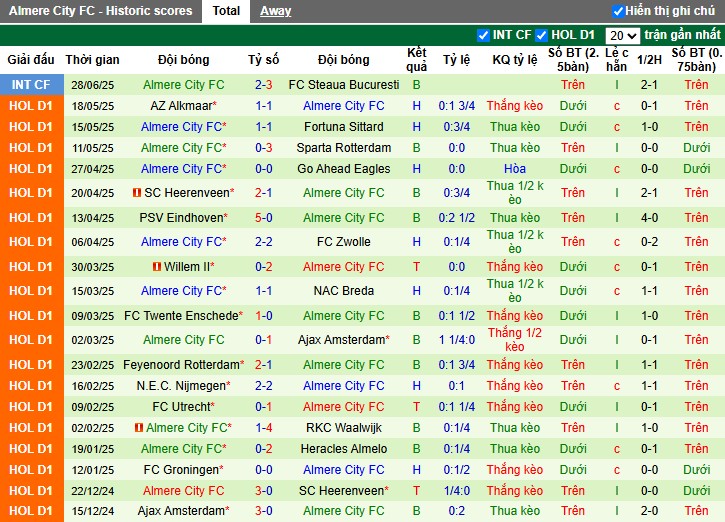Screen dimensions: 725x522
Task: Select FC Utrecht team name
Action: [x=183, y=407]
